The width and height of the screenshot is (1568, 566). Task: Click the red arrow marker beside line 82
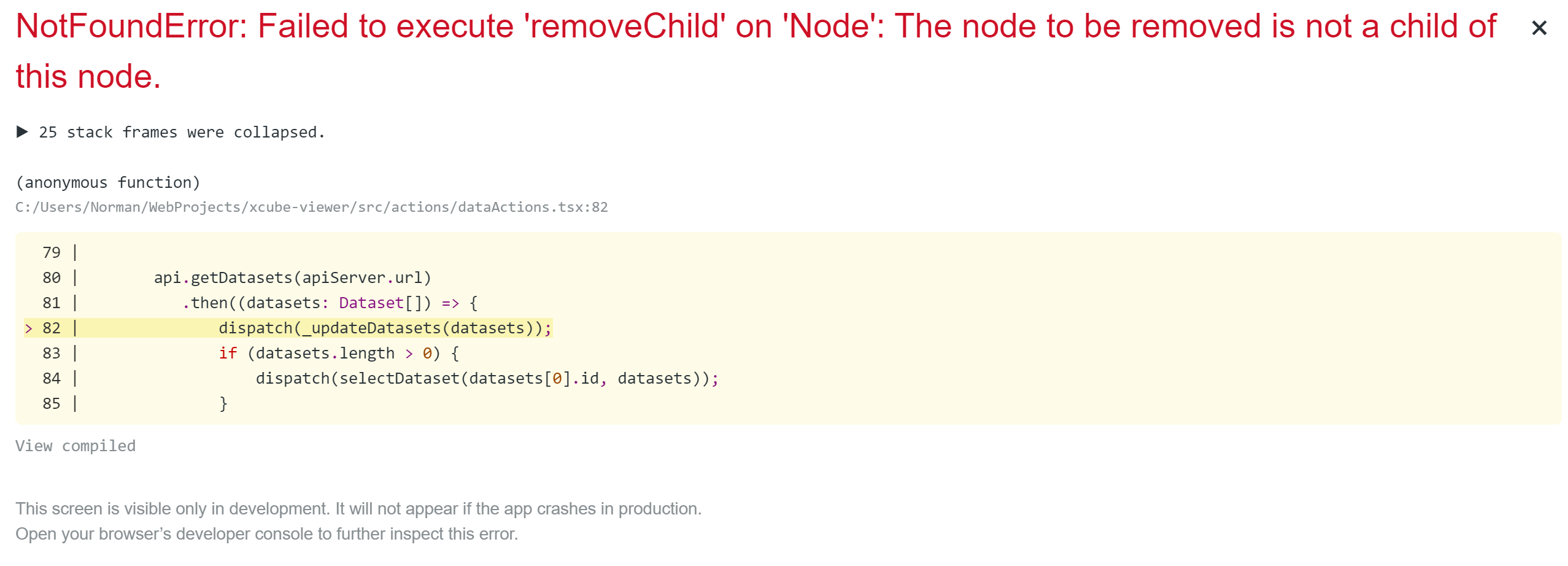click(x=29, y=327)
